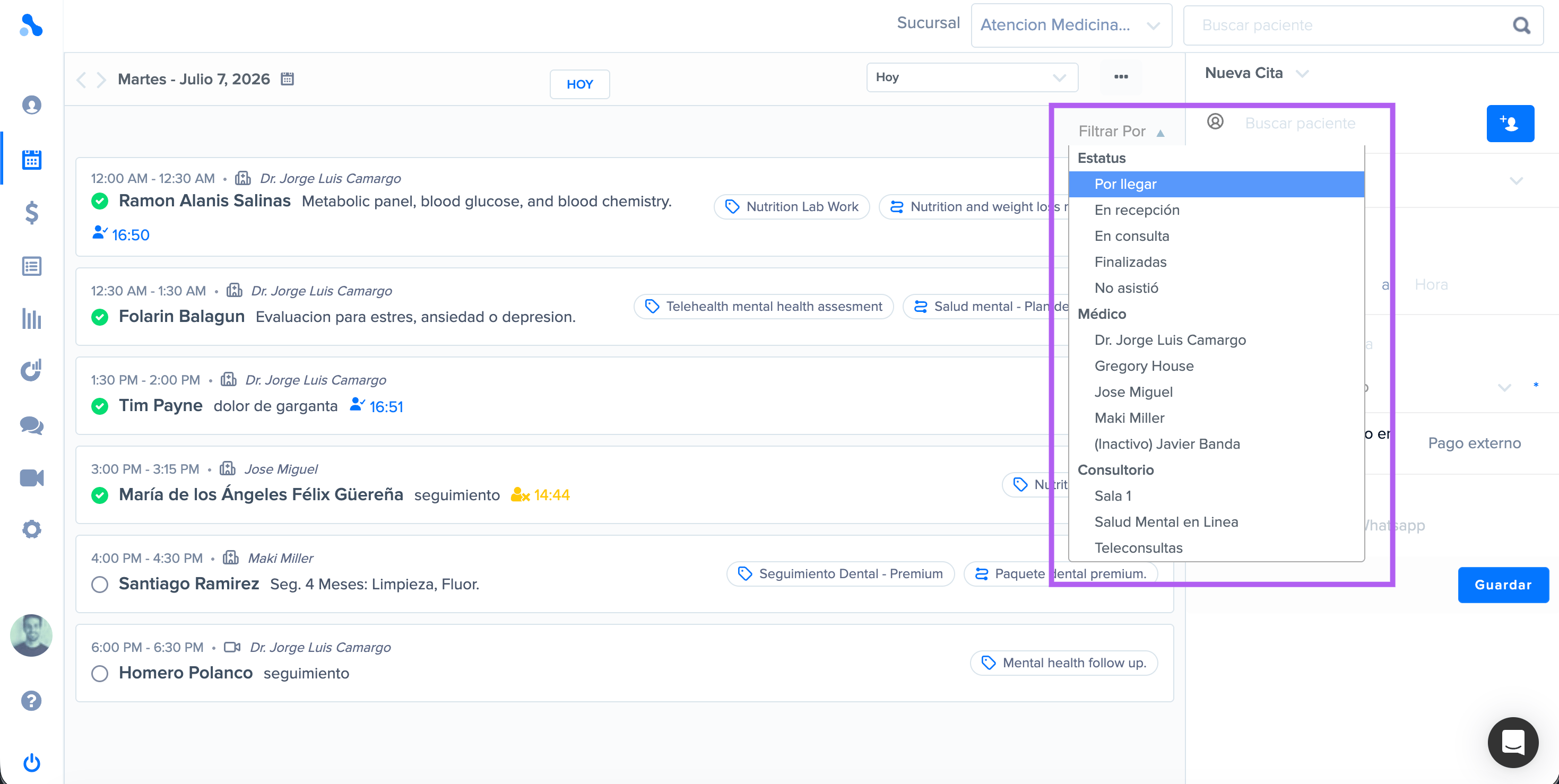Viewport: 1559px width, 784px height.
Task: Open the settings gear sidebar icon
Action: pyautogui.click(x=31, y=529)
